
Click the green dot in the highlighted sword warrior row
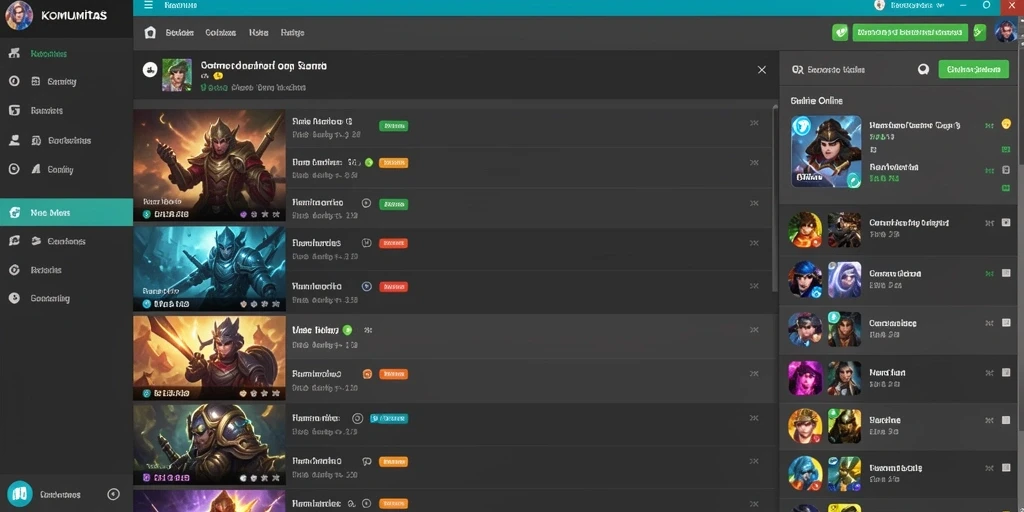point(347,330)
